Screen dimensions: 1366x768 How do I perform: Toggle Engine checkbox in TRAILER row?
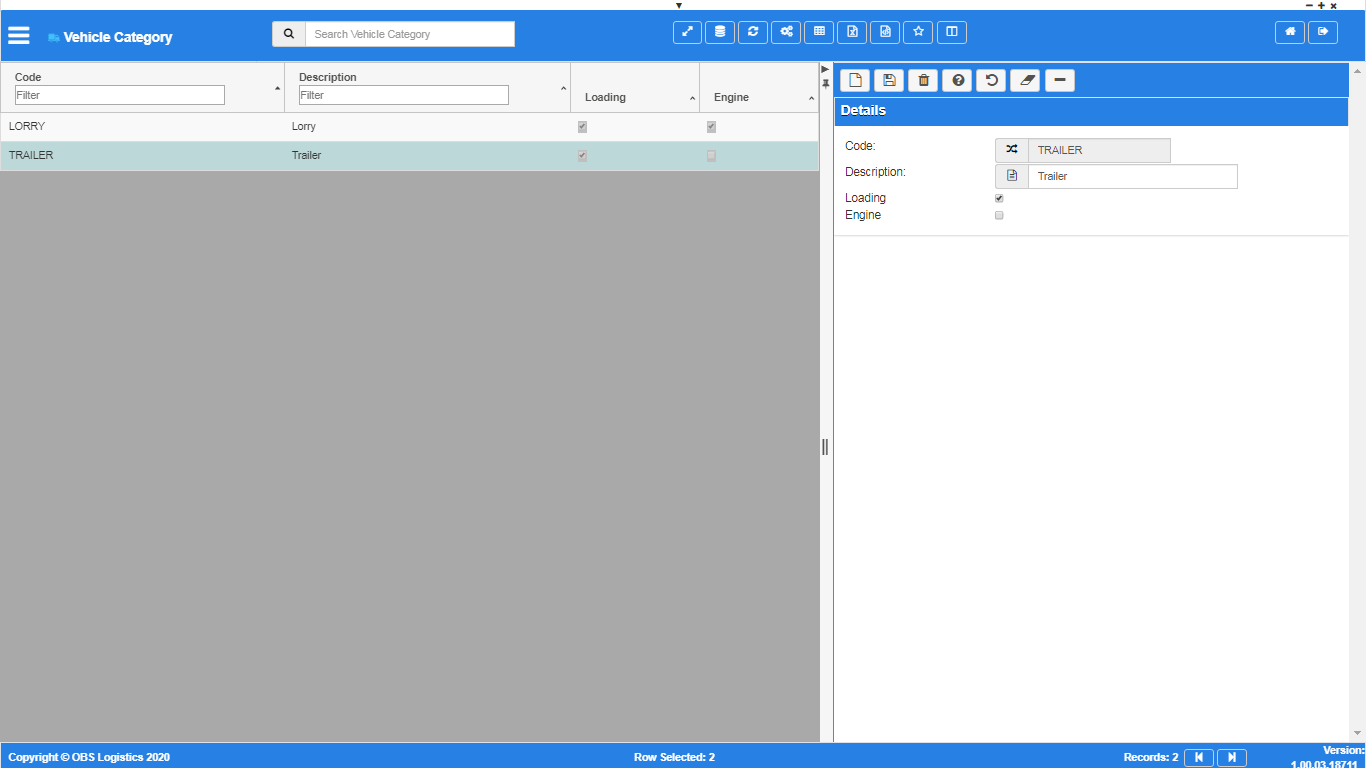click(711, 156)
